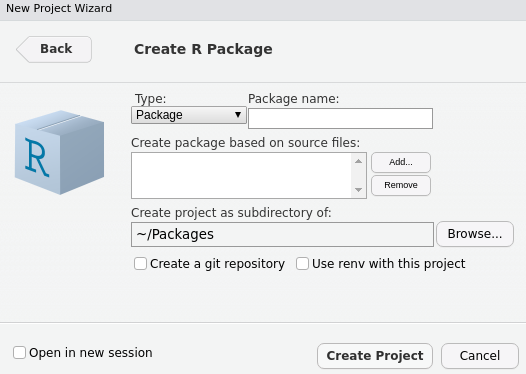Browse for a parent directory
526x374 pixels.
pyautogui.click(x=475, y=234)
